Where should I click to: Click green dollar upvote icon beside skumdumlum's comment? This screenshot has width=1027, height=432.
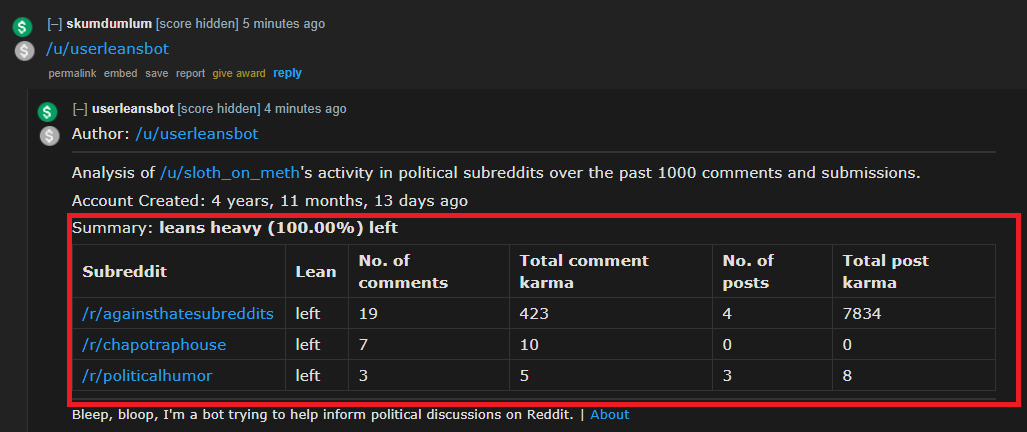tap(24, 28)
